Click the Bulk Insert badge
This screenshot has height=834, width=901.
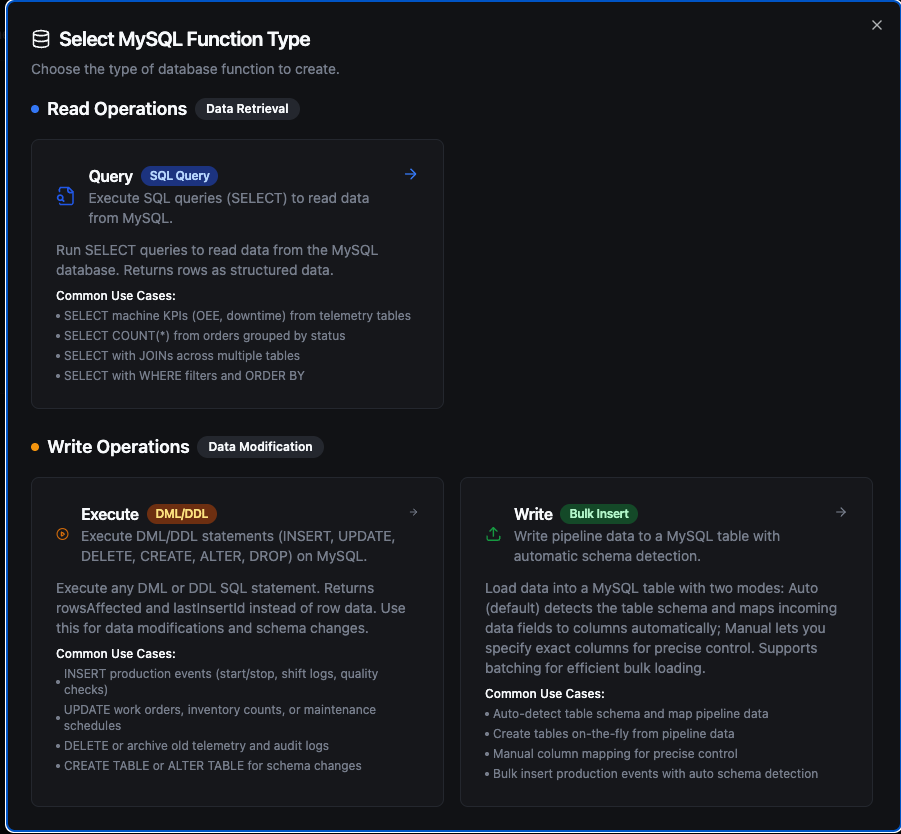pyautogui.click(x=599, y=514)
